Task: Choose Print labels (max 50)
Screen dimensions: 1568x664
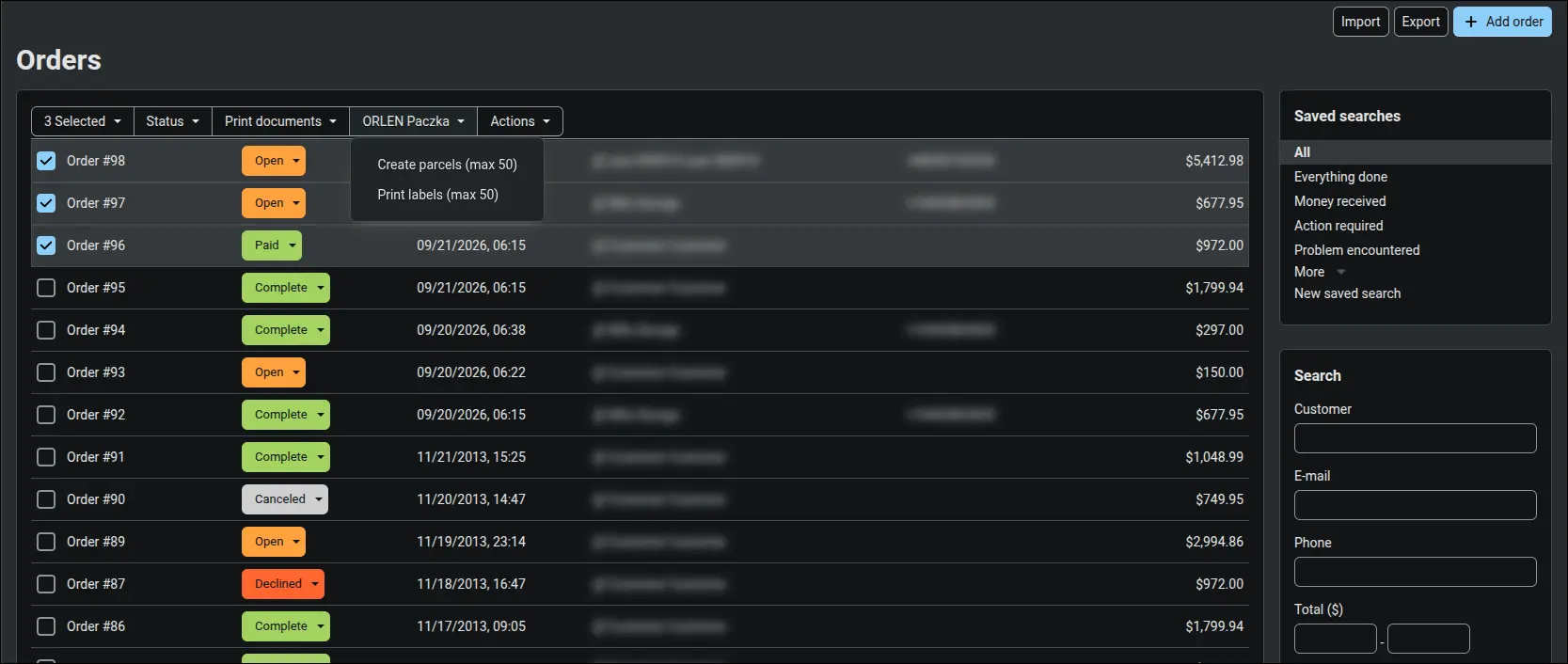Action: coord(438,195)
